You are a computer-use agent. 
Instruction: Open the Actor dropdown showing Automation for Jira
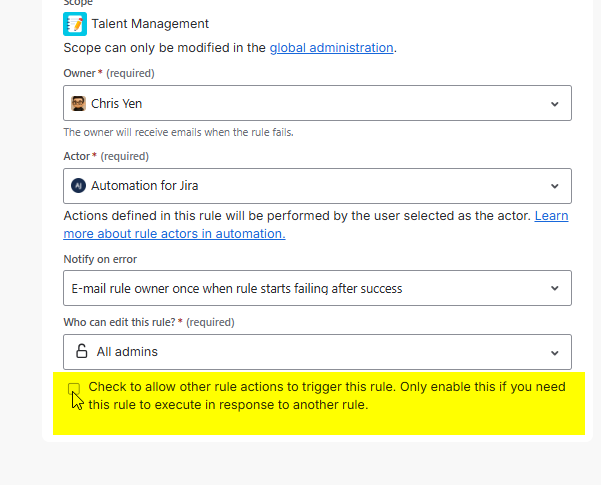[x=300, y=185]
